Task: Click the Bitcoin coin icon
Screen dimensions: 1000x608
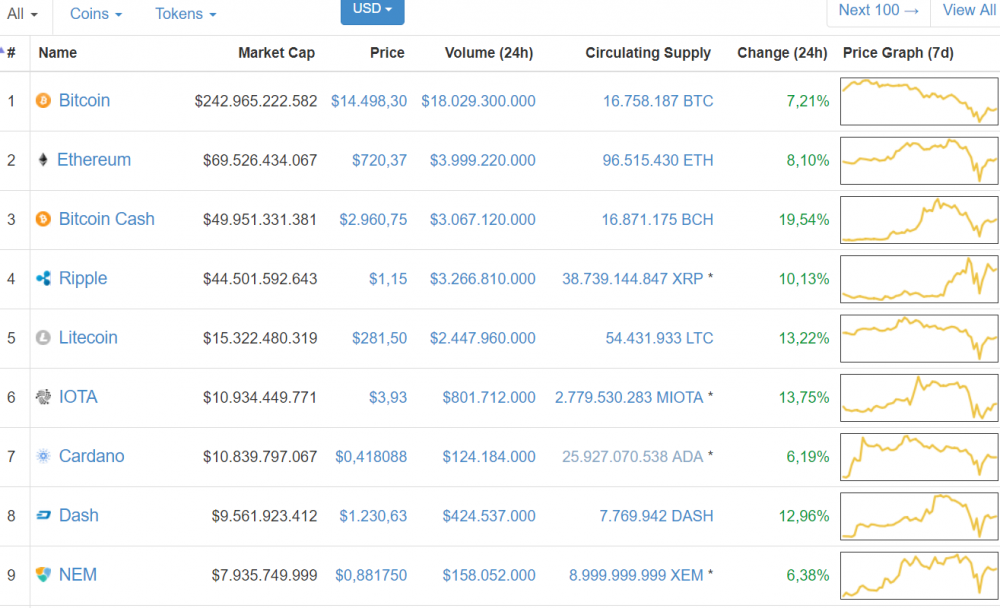Action: pos(43,101)
